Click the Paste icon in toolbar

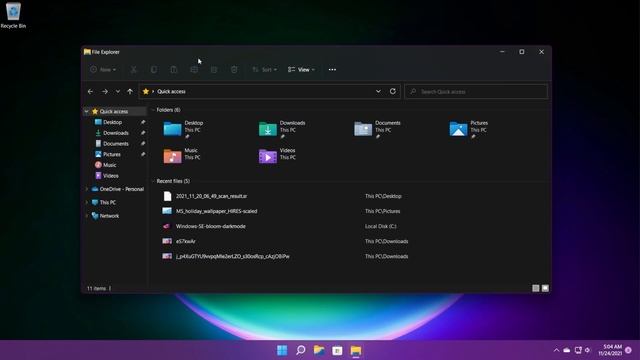coord(174,70)
